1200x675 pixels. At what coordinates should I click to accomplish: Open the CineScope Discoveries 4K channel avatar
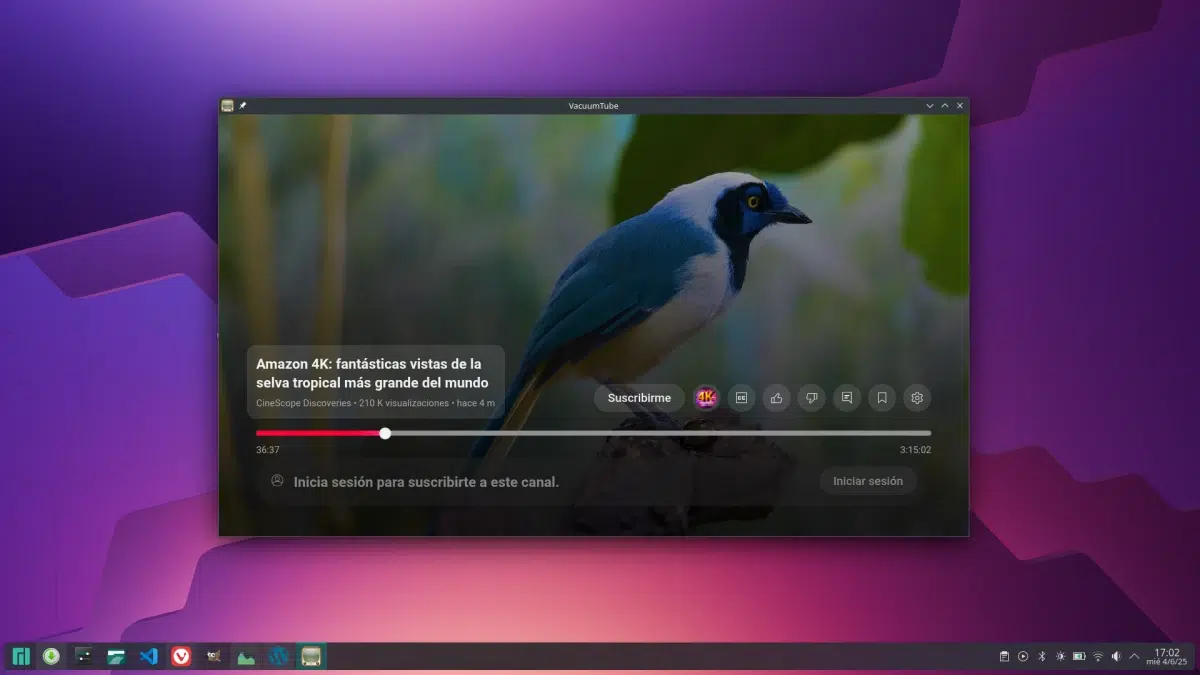click(706, 398)
